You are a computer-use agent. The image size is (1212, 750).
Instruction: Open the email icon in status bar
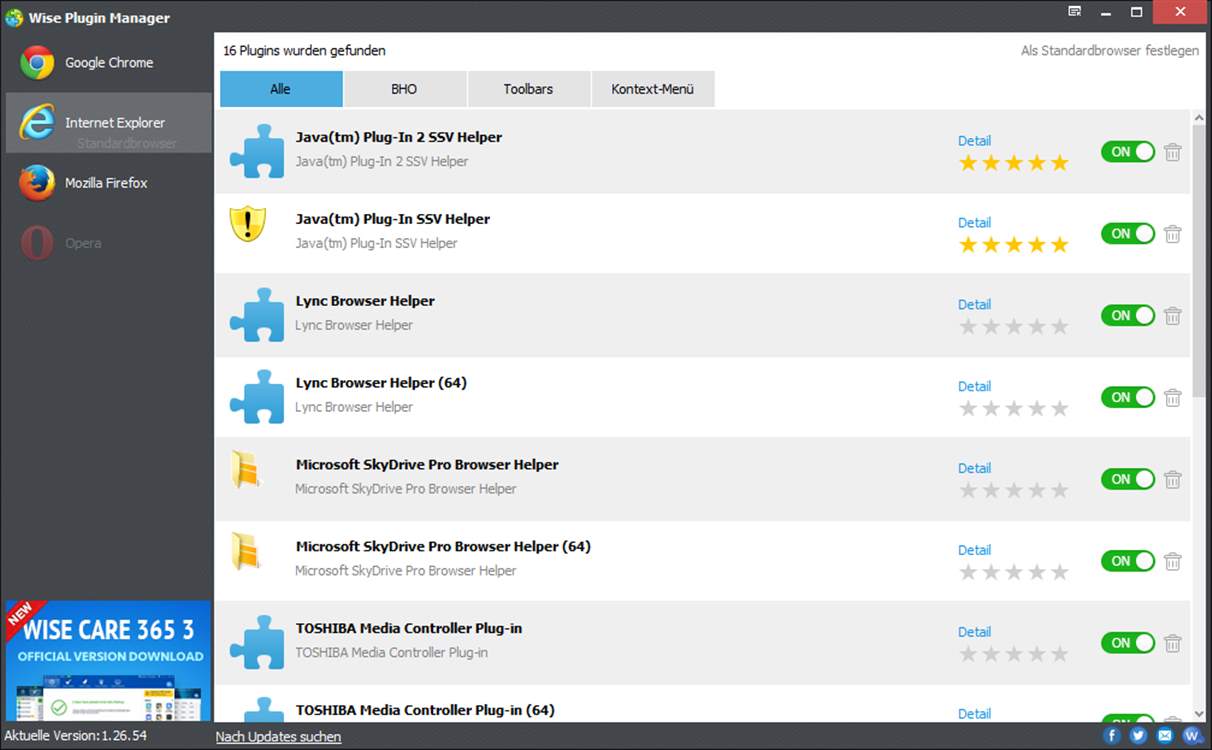(x=1165, y=736)
